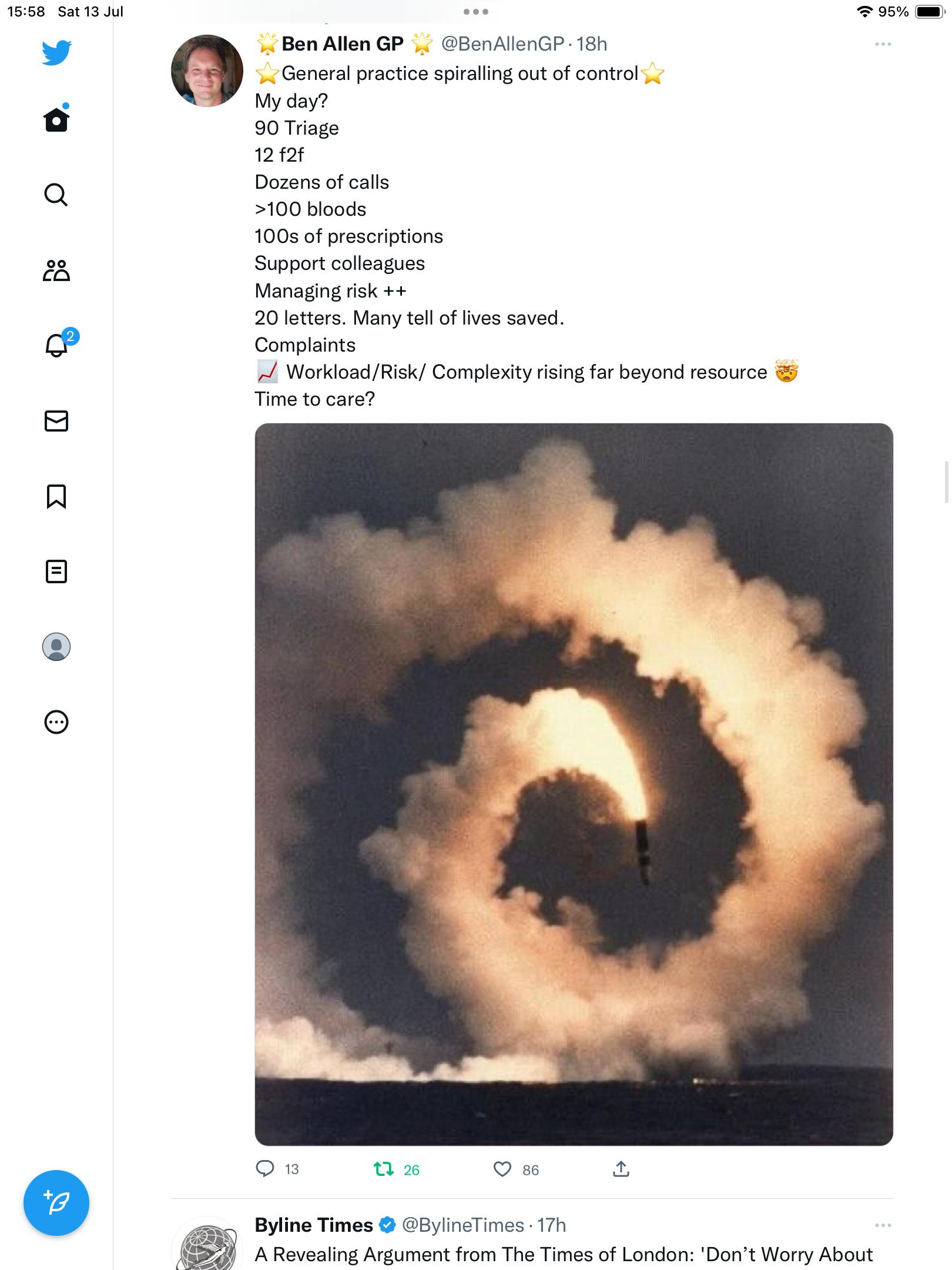Image resolution: width=952 pixels, height=1270 pixels.
Task: Go to the Home timeline
Action: pyautogui.click(x=56, y=120)
